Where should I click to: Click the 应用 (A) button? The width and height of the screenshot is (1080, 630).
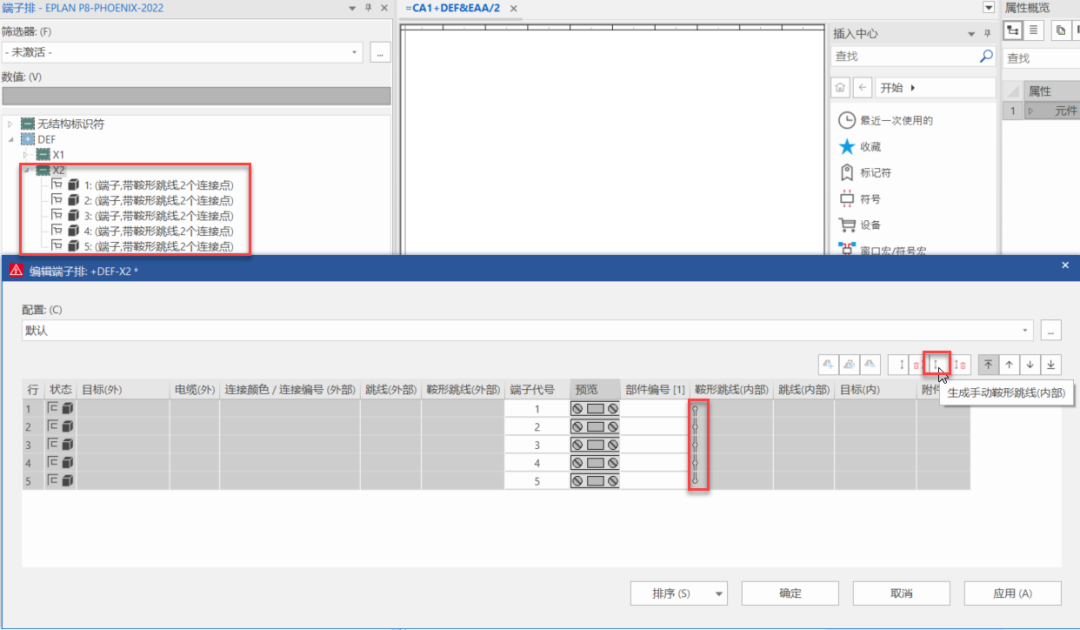click(x=1012, y=593)
